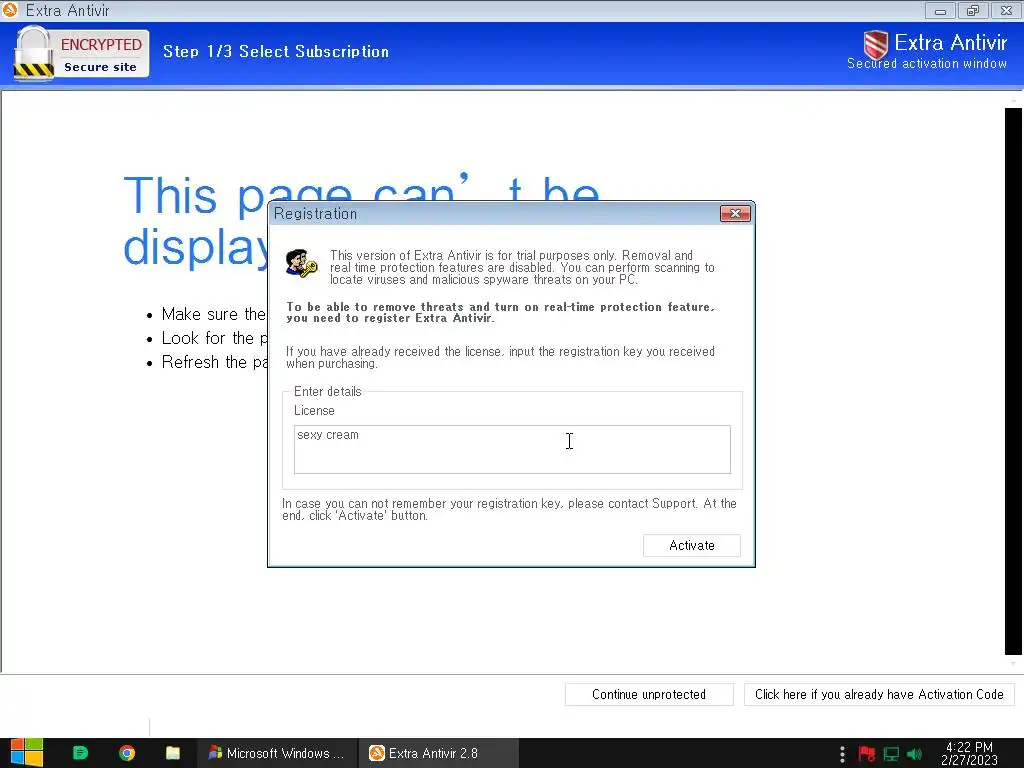Open the green chat app in the taskbar
Viewport: 1024px width, 768px height.
80,753
